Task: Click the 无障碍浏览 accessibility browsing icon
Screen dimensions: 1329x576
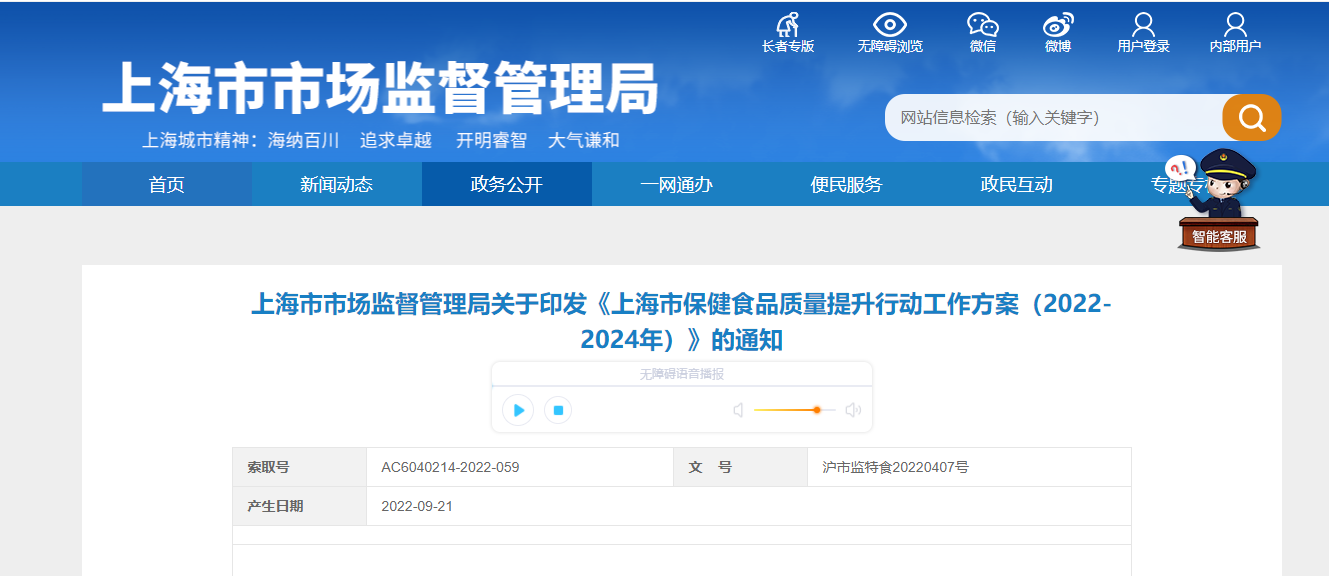Action: point(890,30)
